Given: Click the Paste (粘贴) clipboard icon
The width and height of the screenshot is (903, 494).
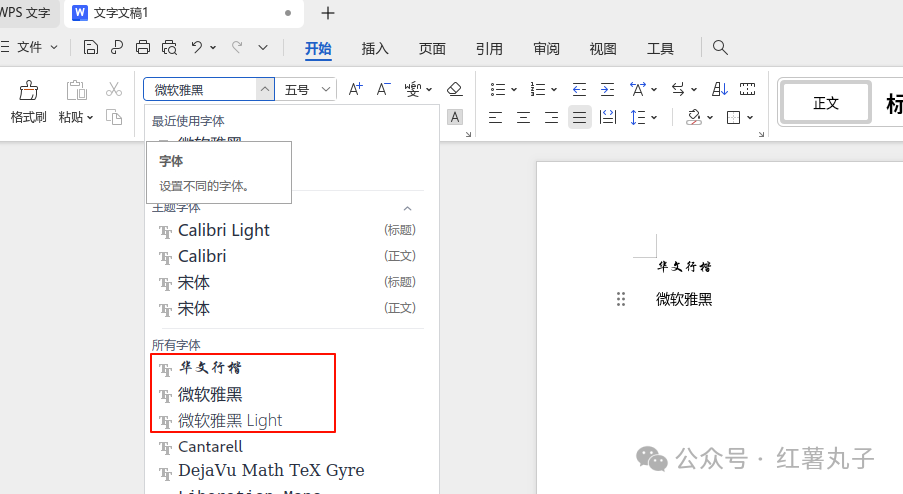Looking at the screenshot, I should (x=75, y=90).
